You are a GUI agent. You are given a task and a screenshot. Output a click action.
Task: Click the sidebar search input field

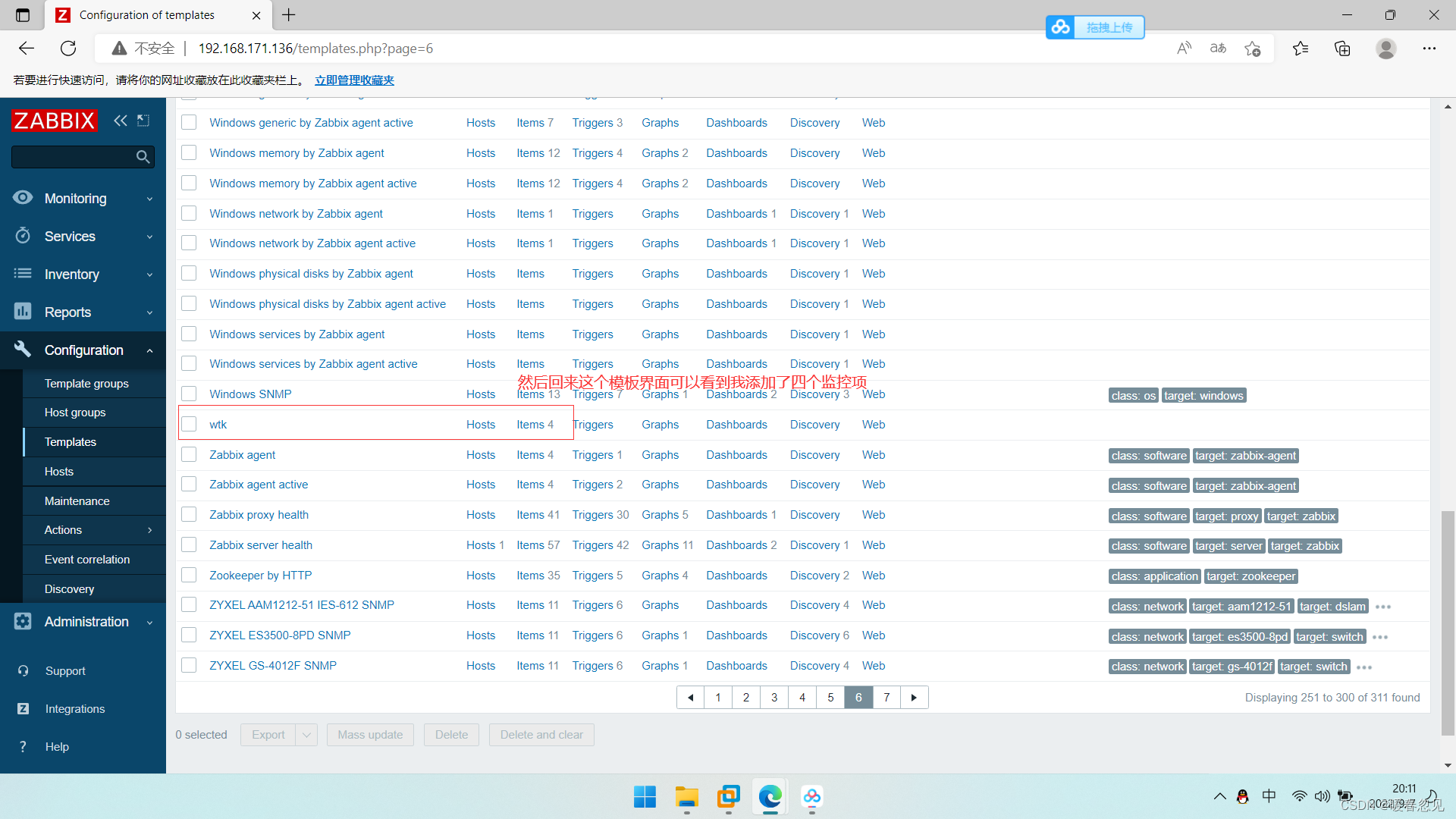pyautogui.click(x=72, y=157)
